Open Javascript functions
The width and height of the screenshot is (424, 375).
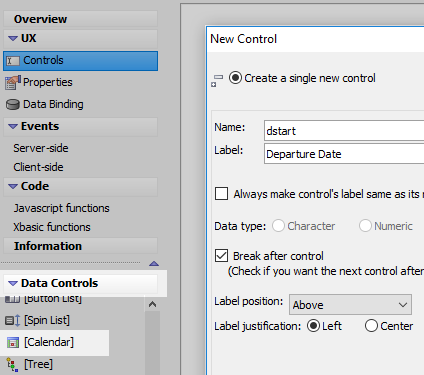61,208
